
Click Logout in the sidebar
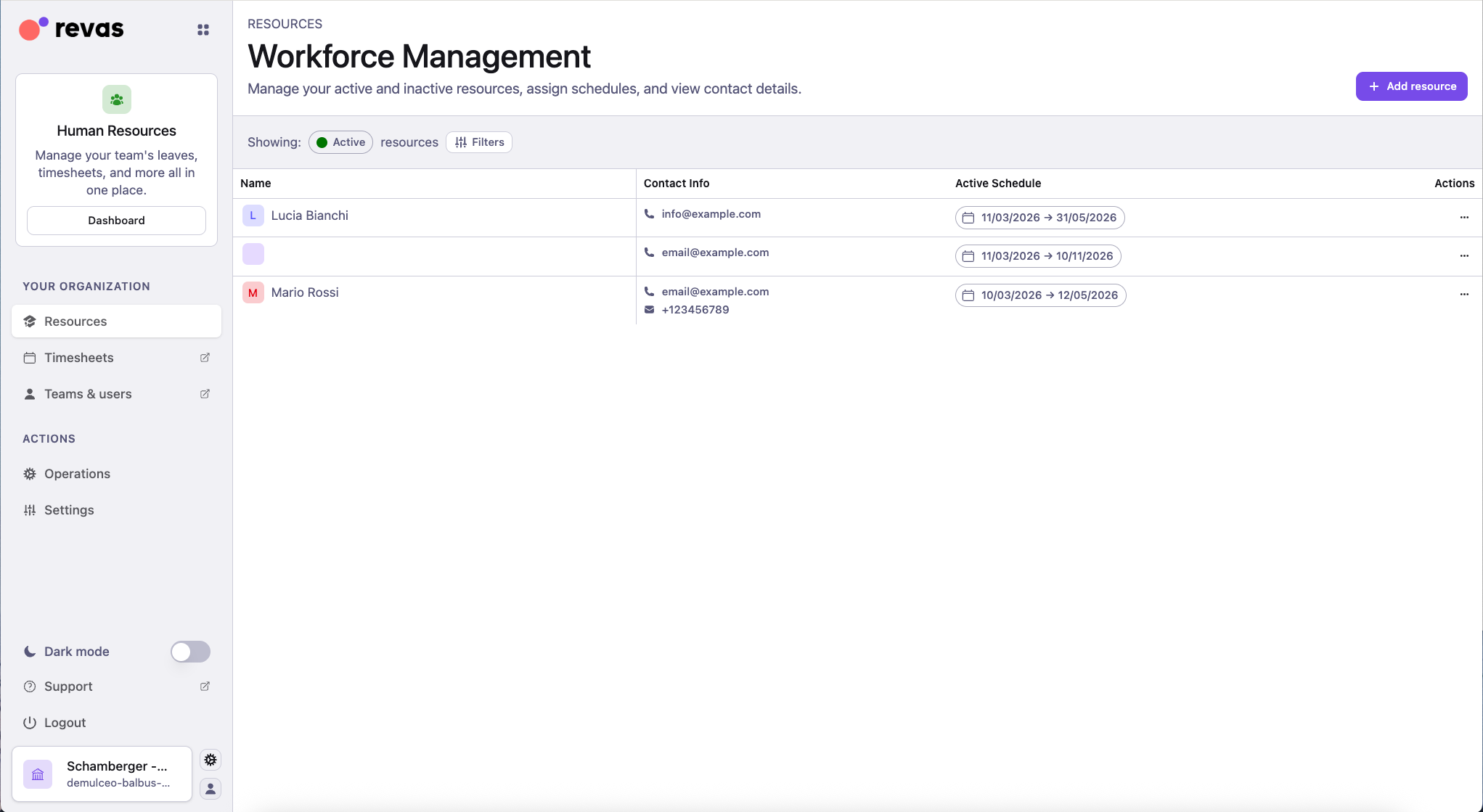[x=64, y=722]
